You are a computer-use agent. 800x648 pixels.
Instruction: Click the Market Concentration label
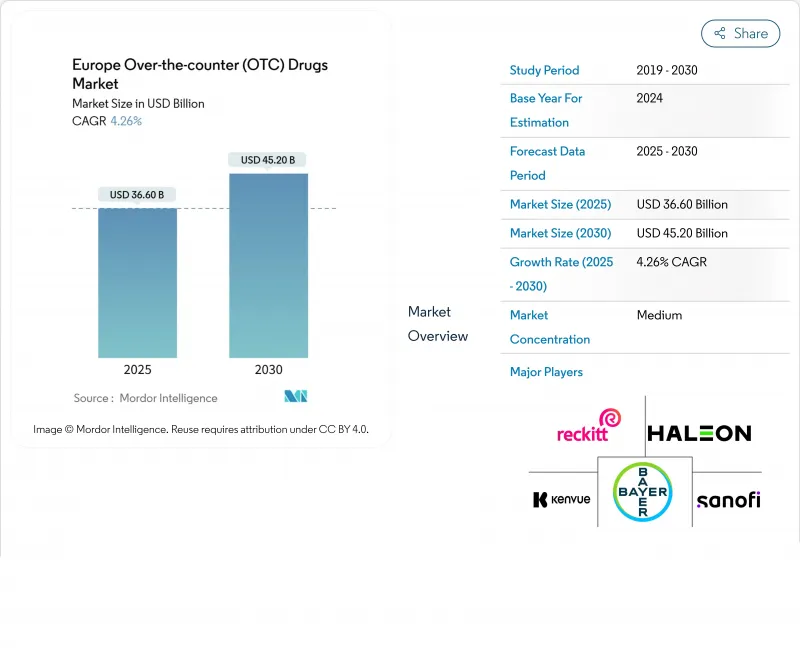pyautogui.click(x=550, y=327)
